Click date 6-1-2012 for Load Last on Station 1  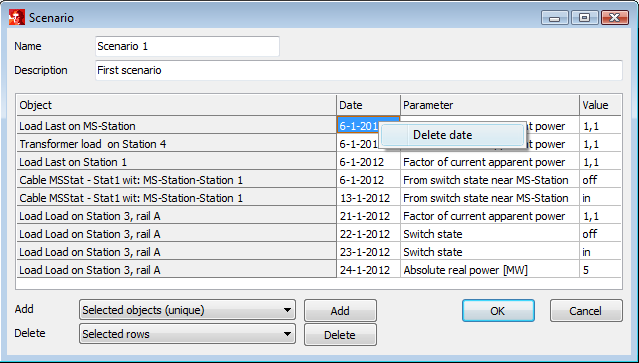click(368, 162)
